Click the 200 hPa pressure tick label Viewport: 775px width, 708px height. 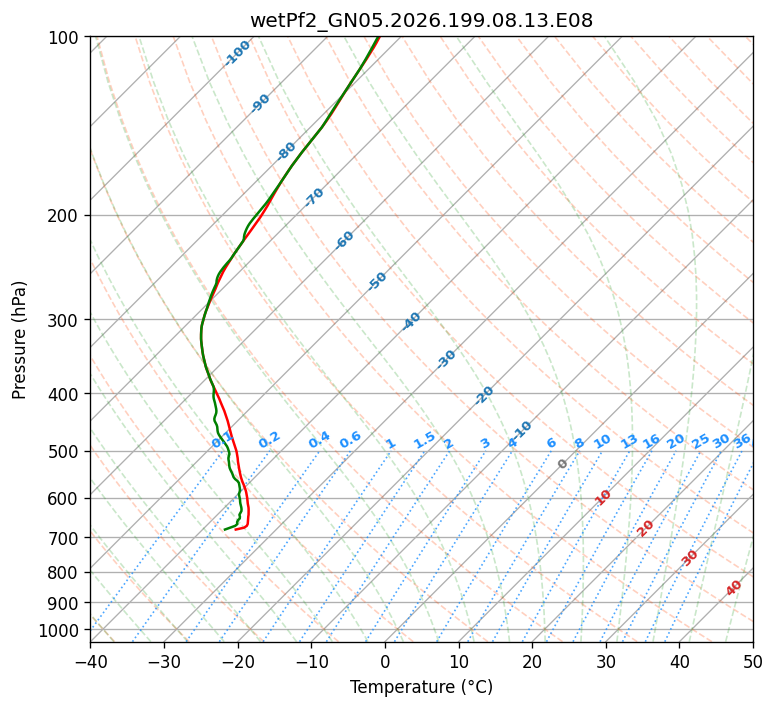tap(65, 217)
